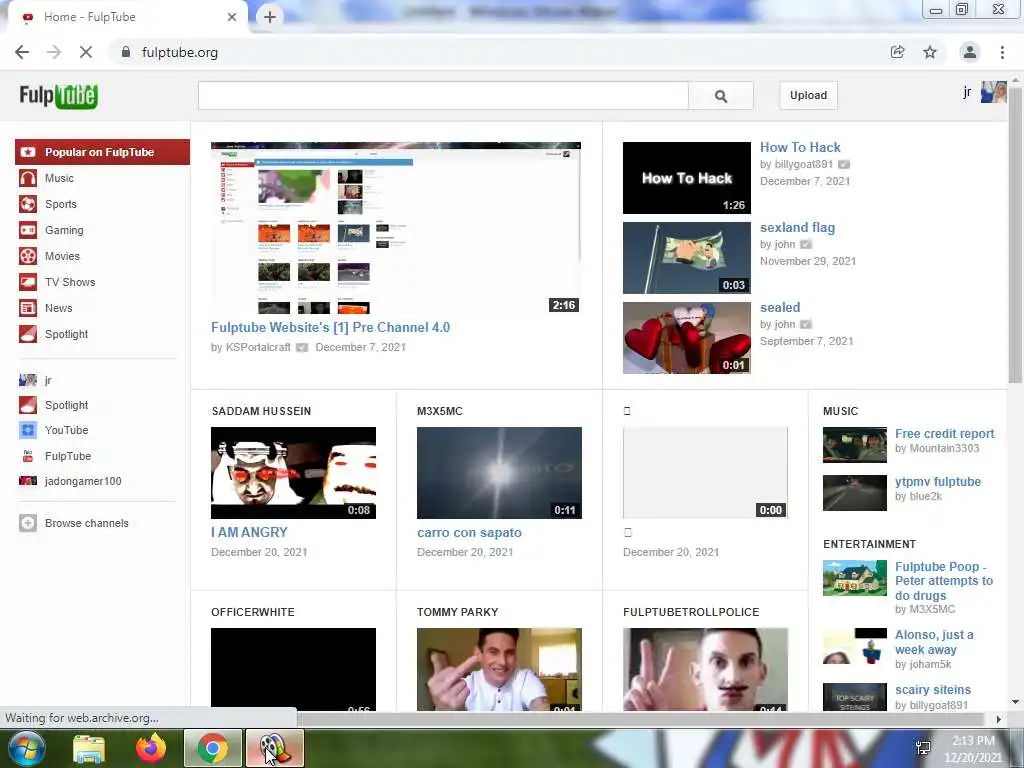Open the FulpTube channel in the sidebar

pyautogui.click(x=68, y=456)
